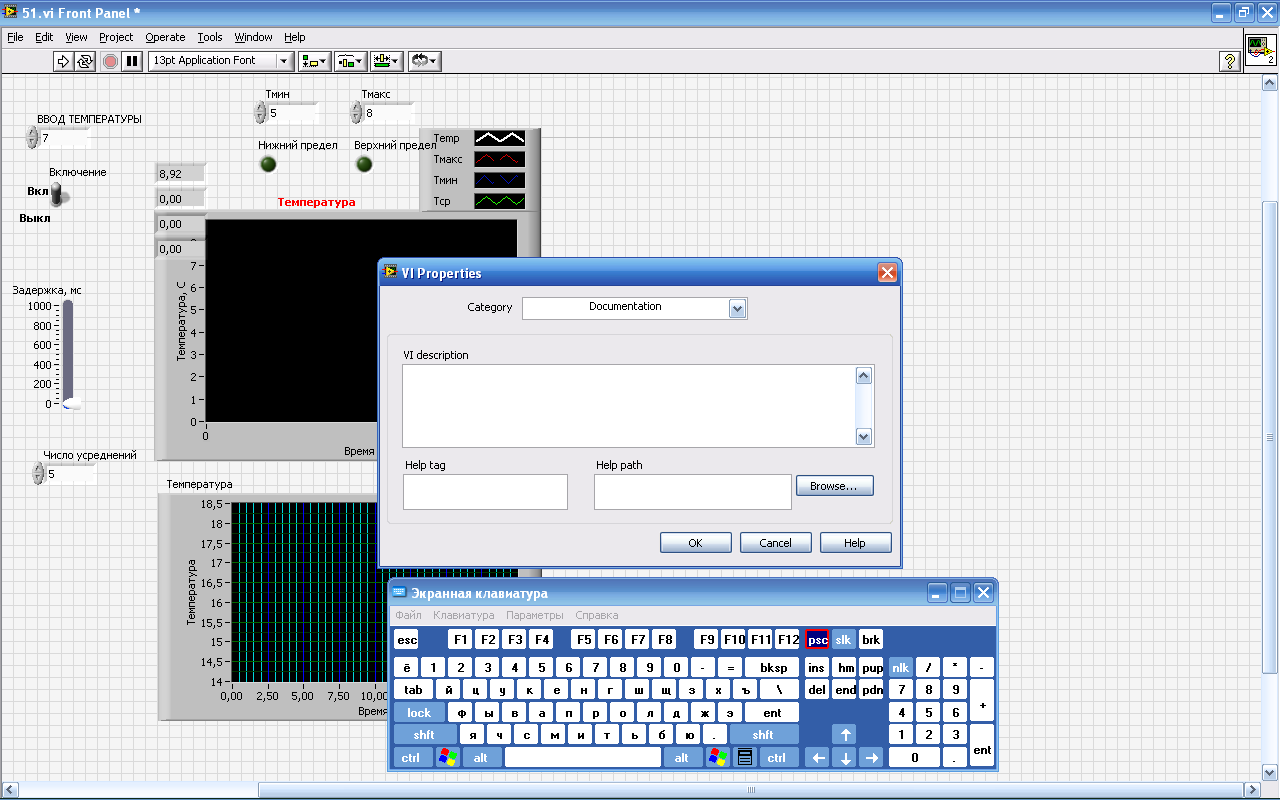Click the bksp key on on-screen keyboard
The image size is (1280, 800).
tap(773, 668)
